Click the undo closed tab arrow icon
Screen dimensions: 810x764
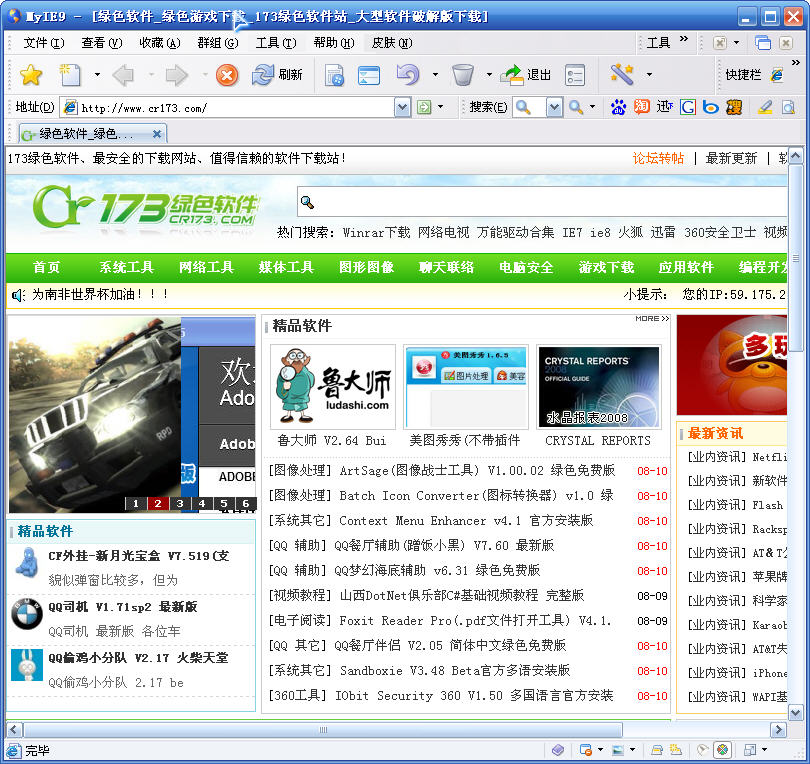(407, 75)
